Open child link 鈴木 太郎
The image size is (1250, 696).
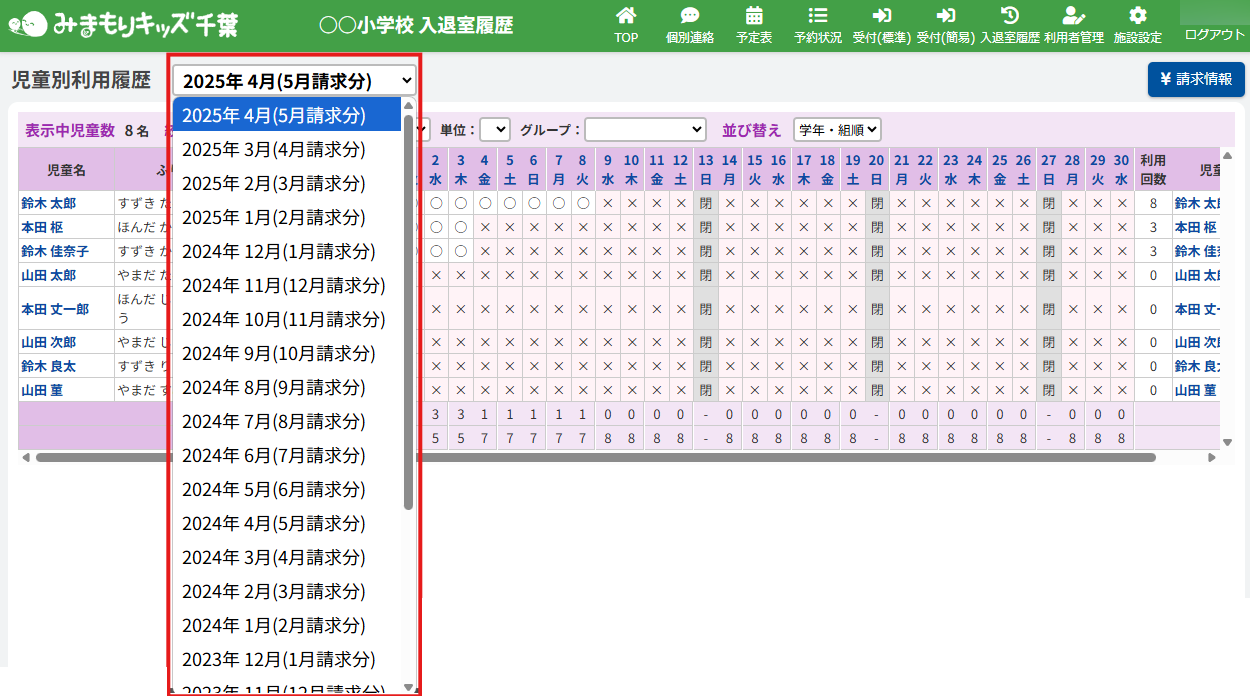pos(48,203)
